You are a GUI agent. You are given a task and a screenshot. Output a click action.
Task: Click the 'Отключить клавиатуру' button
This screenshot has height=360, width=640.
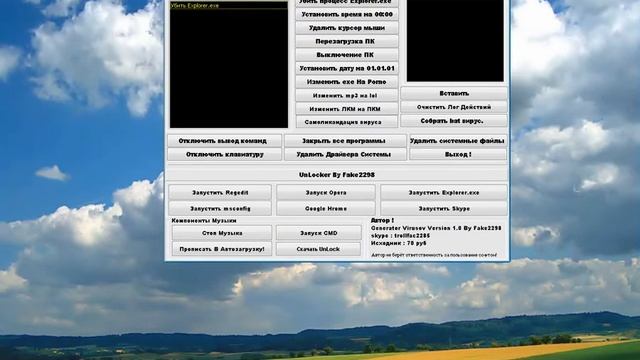click(x=224, y=154)
